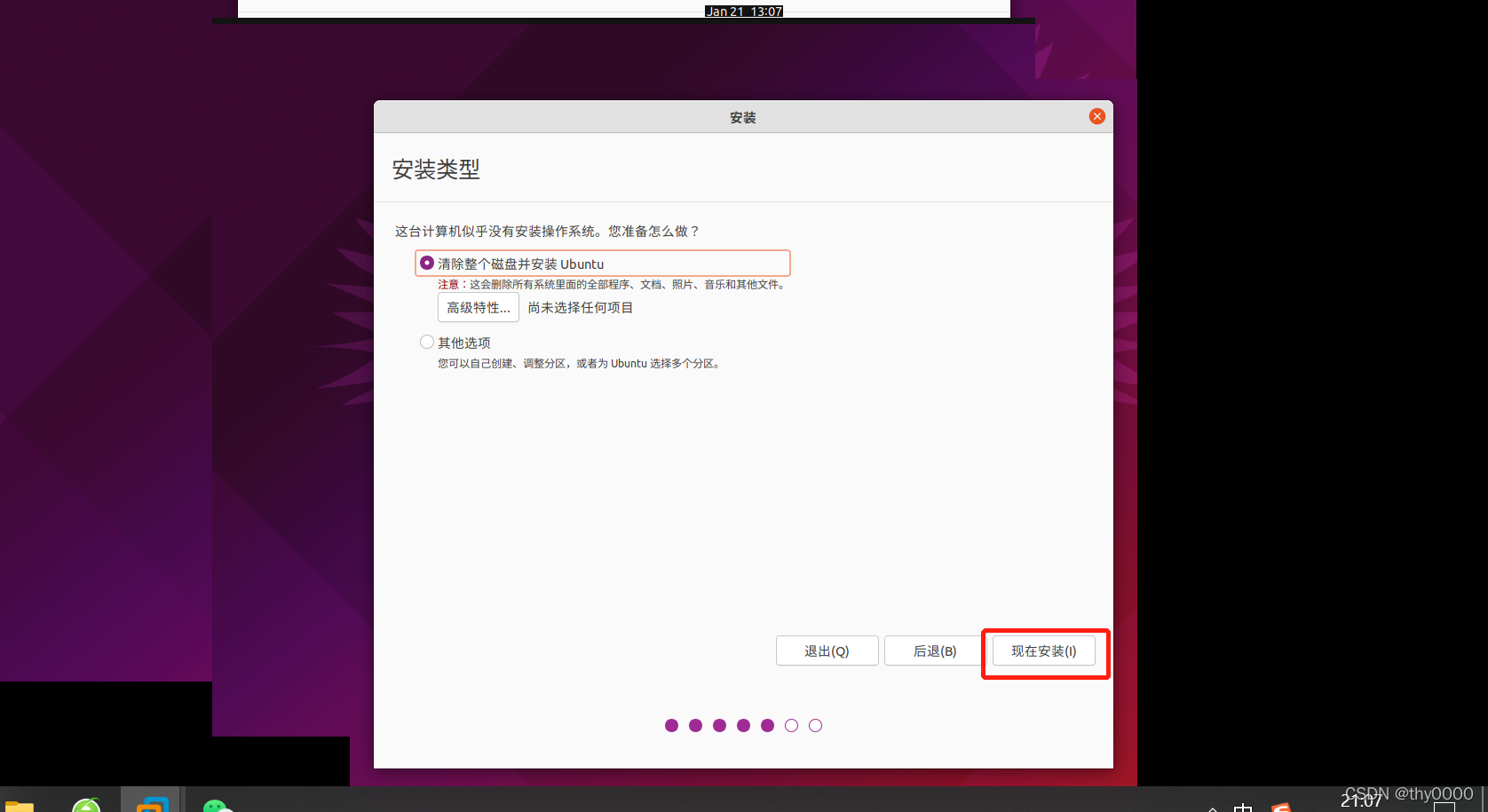Click the 这台计算机似乎没有安装操作系统 question text
The height and width of the screenshot is (812, 1488).
(x=548, y=232)
